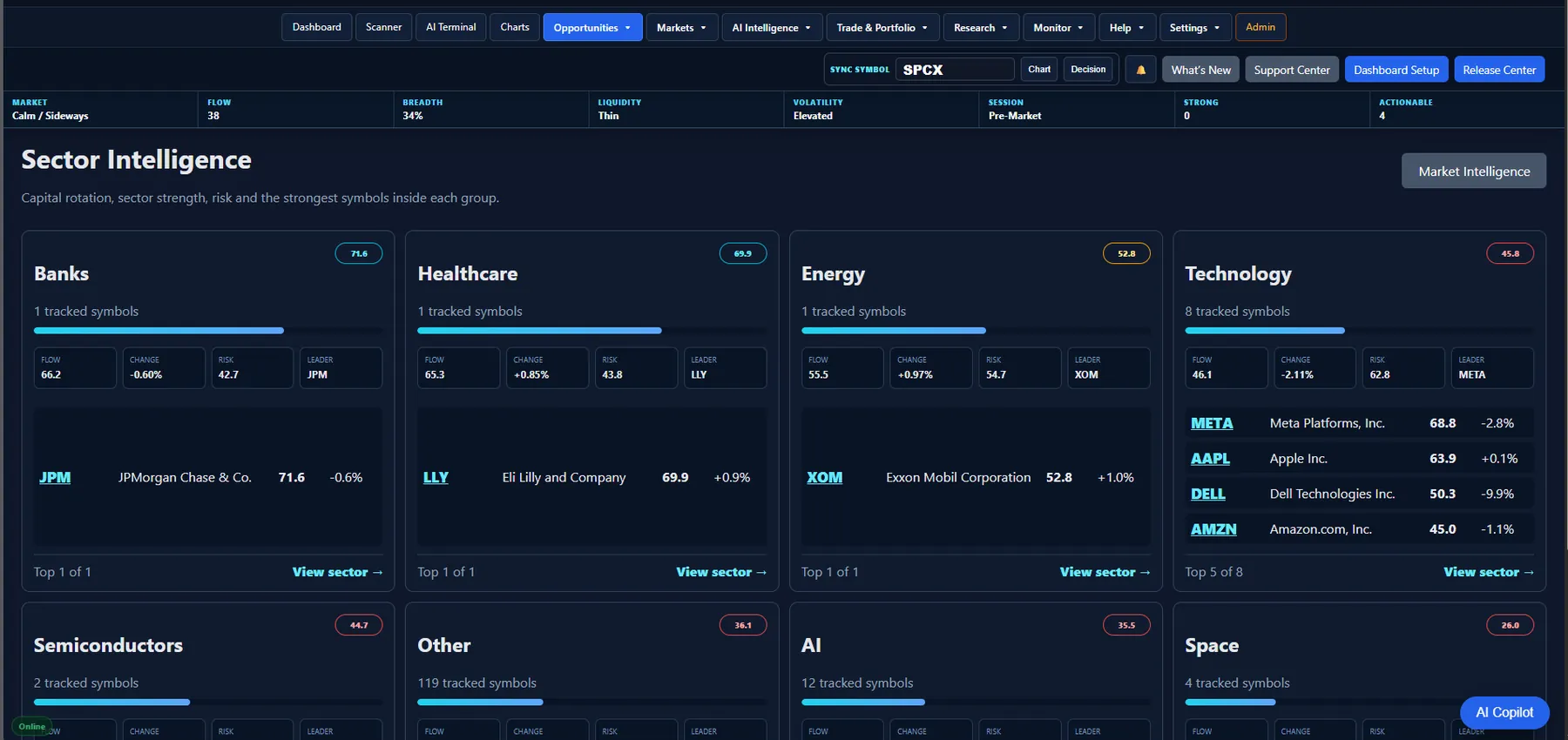Click the Technology CHANGE -2.11% tile
The image size is (1568, 740).
coord(1315,367)
